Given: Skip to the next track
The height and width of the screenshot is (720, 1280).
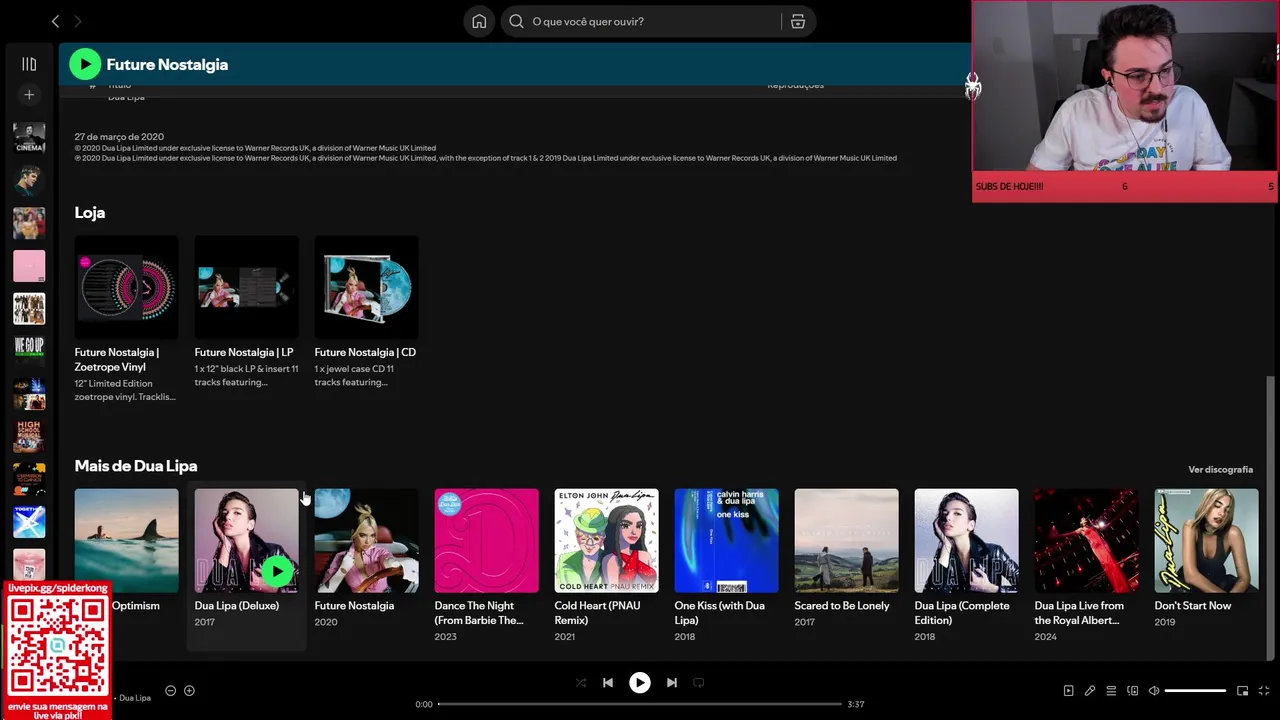Looking at the screenshot, I should (x=672, y=683).
